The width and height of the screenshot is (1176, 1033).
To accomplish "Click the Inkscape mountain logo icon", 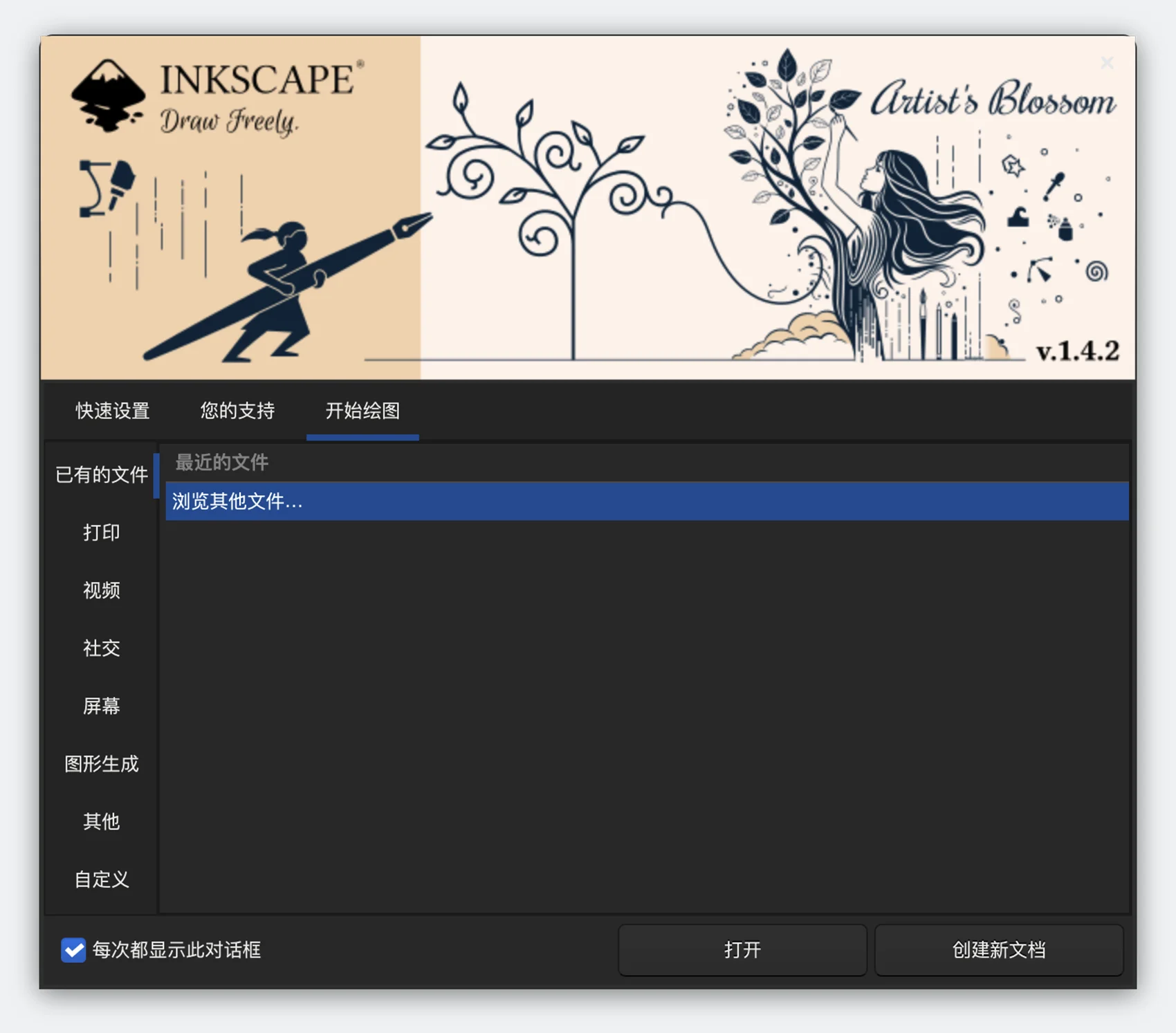I will 108,95.
